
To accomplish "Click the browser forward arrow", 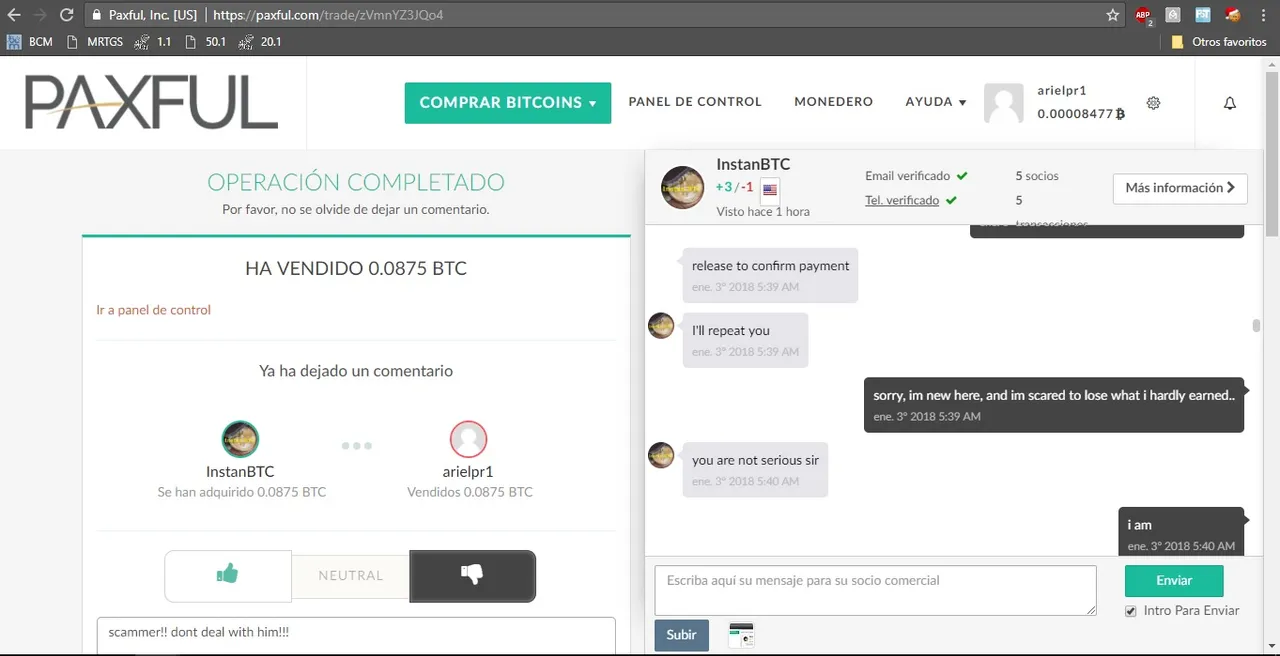I will [40, 16].
